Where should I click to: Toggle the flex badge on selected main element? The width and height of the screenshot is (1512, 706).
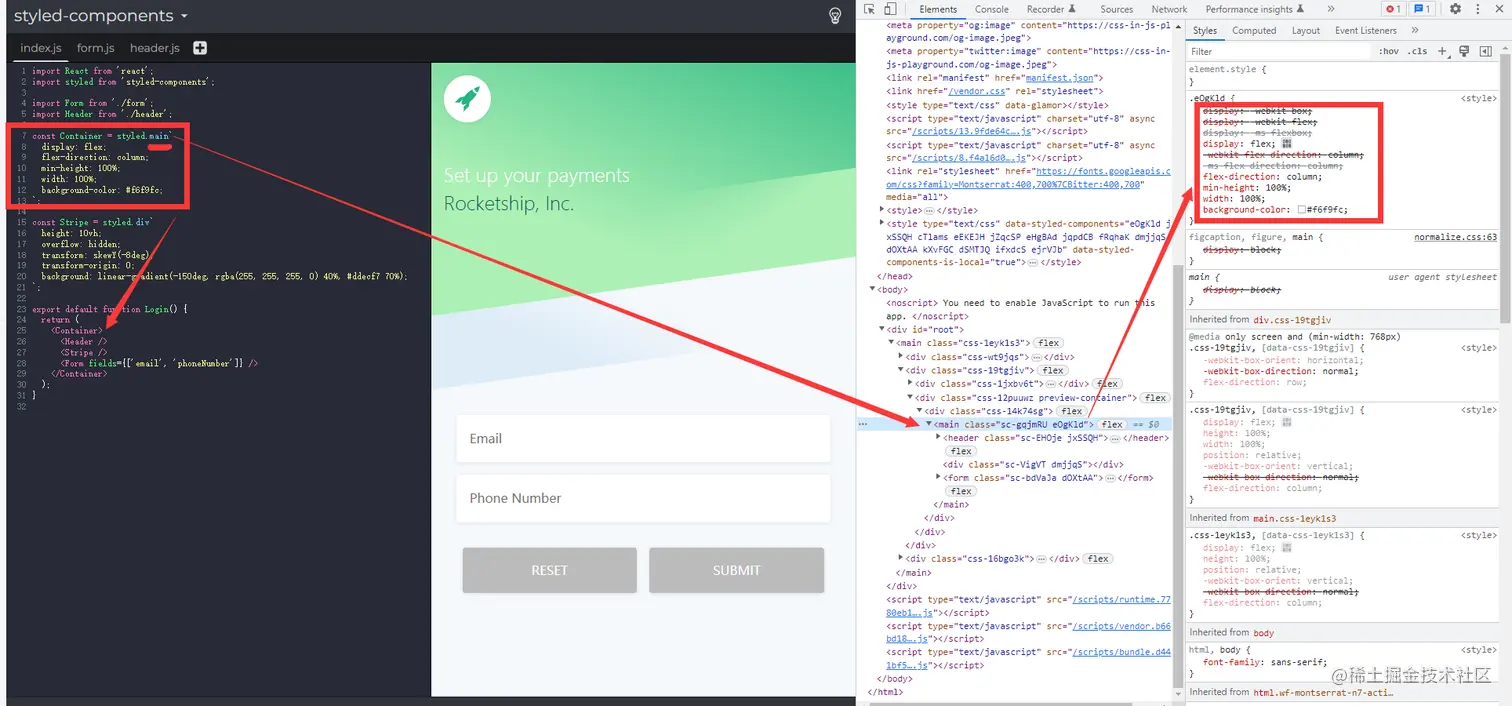pos(1112,424)
